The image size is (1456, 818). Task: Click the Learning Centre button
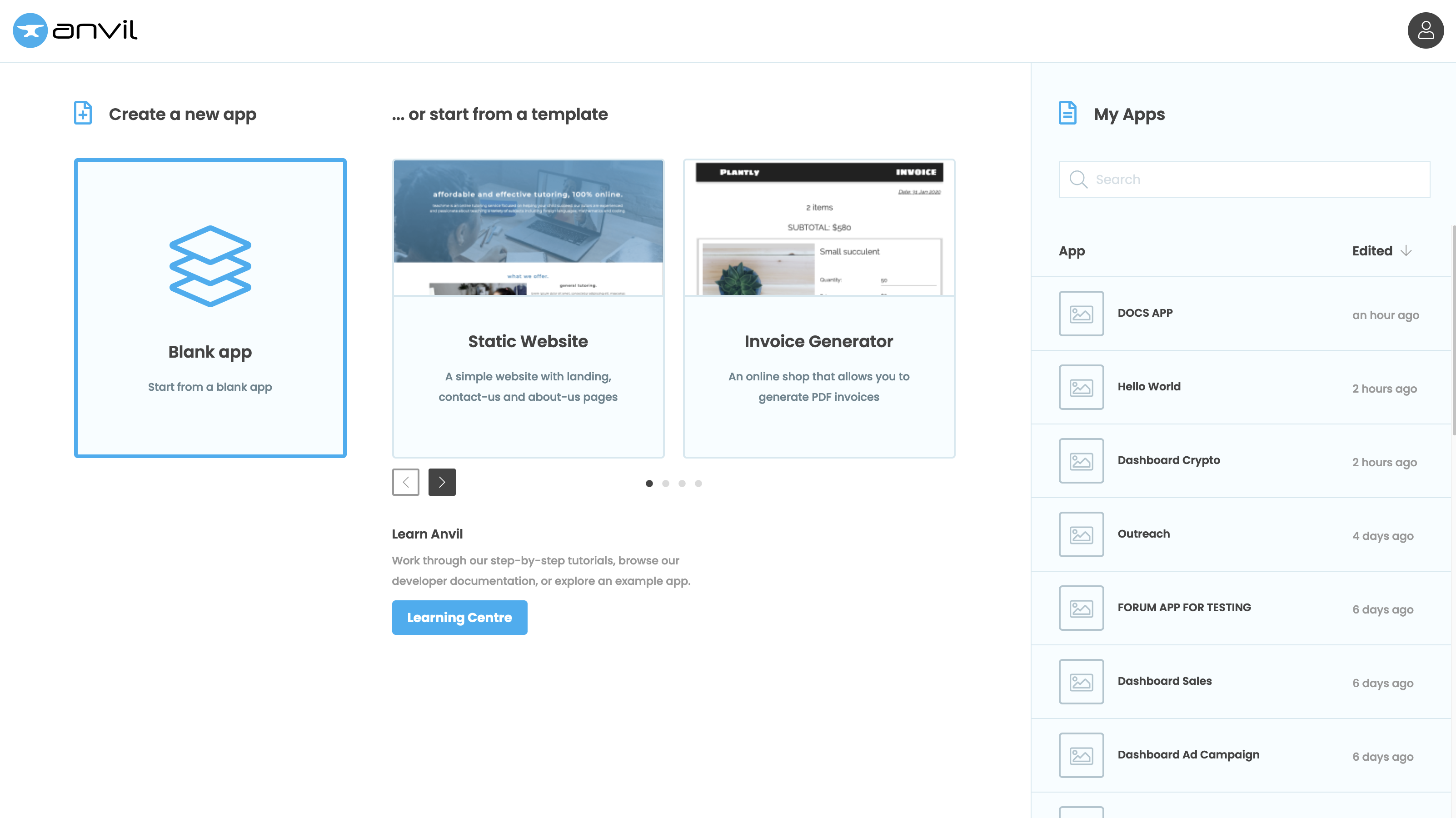[x=459, y=617]
